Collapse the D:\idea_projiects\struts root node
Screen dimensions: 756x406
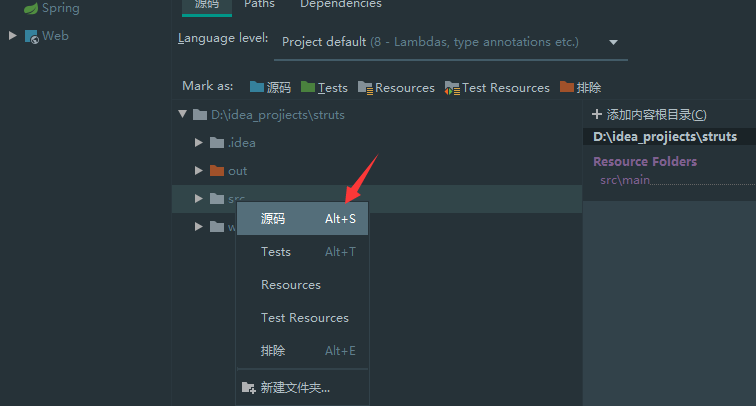pos(183,115)
